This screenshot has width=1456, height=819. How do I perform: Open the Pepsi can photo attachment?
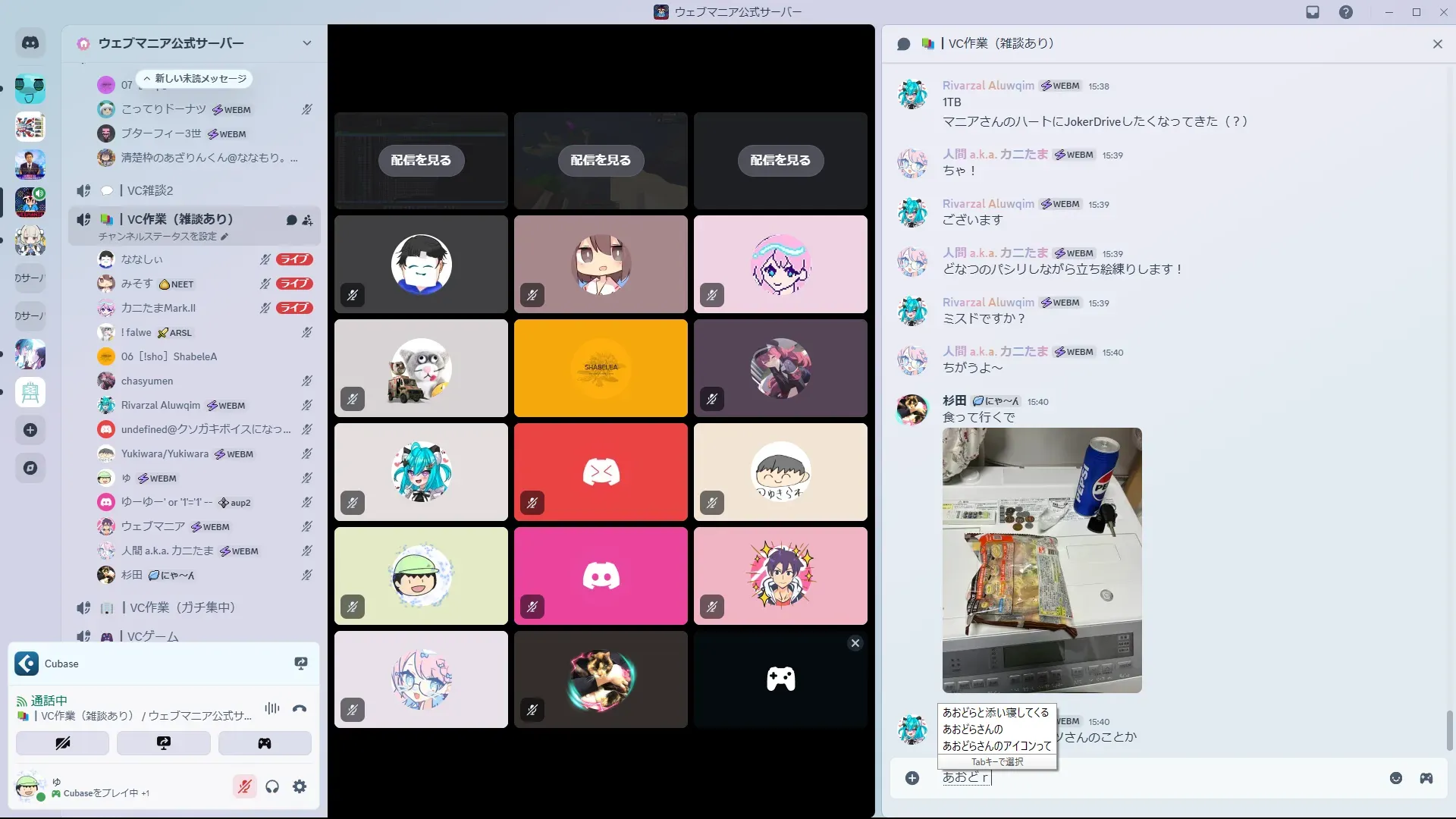tap(1041, 560)
